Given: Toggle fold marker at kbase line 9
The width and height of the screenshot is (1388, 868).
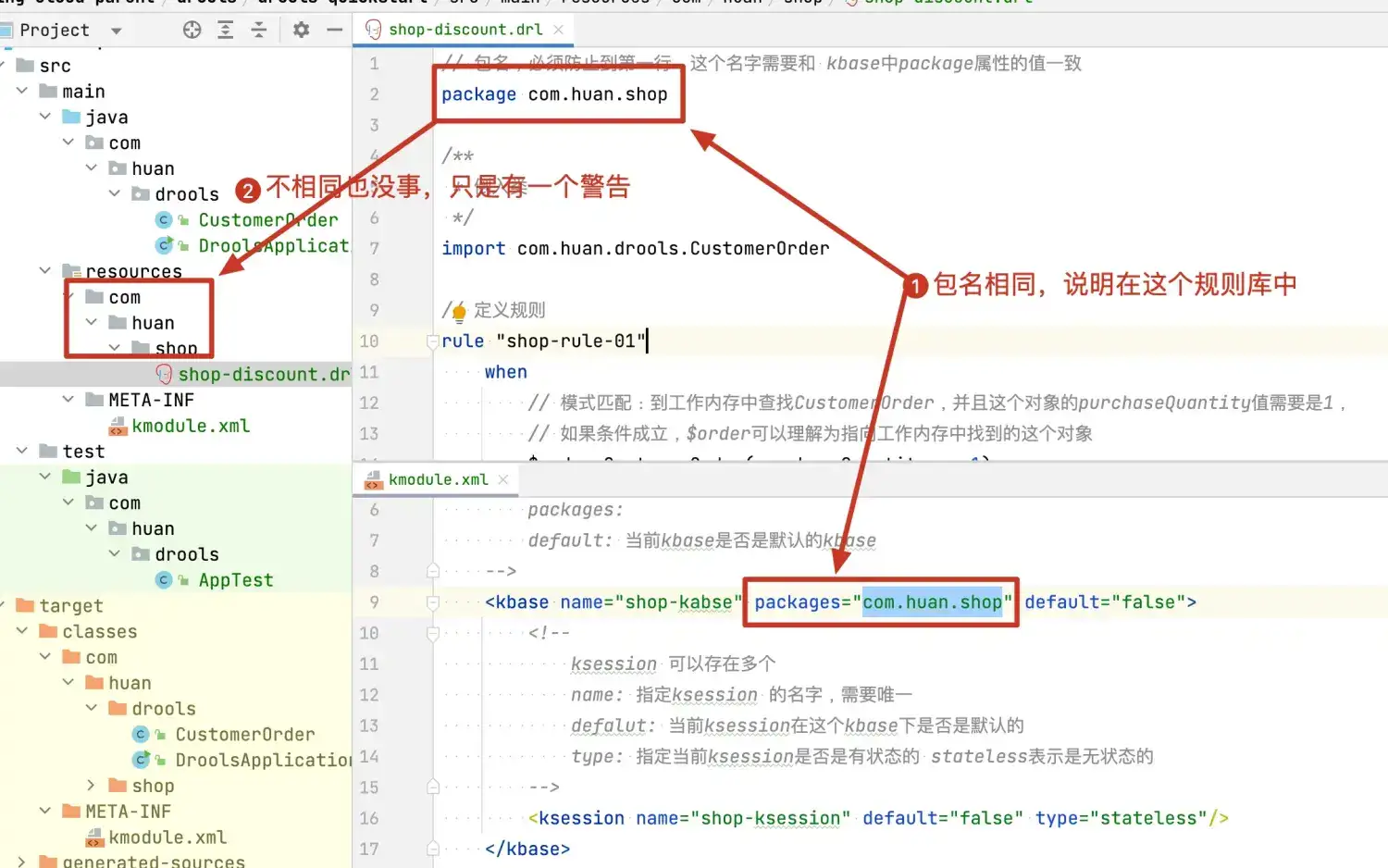Looking at the screenshot, I should click(432, 602).
